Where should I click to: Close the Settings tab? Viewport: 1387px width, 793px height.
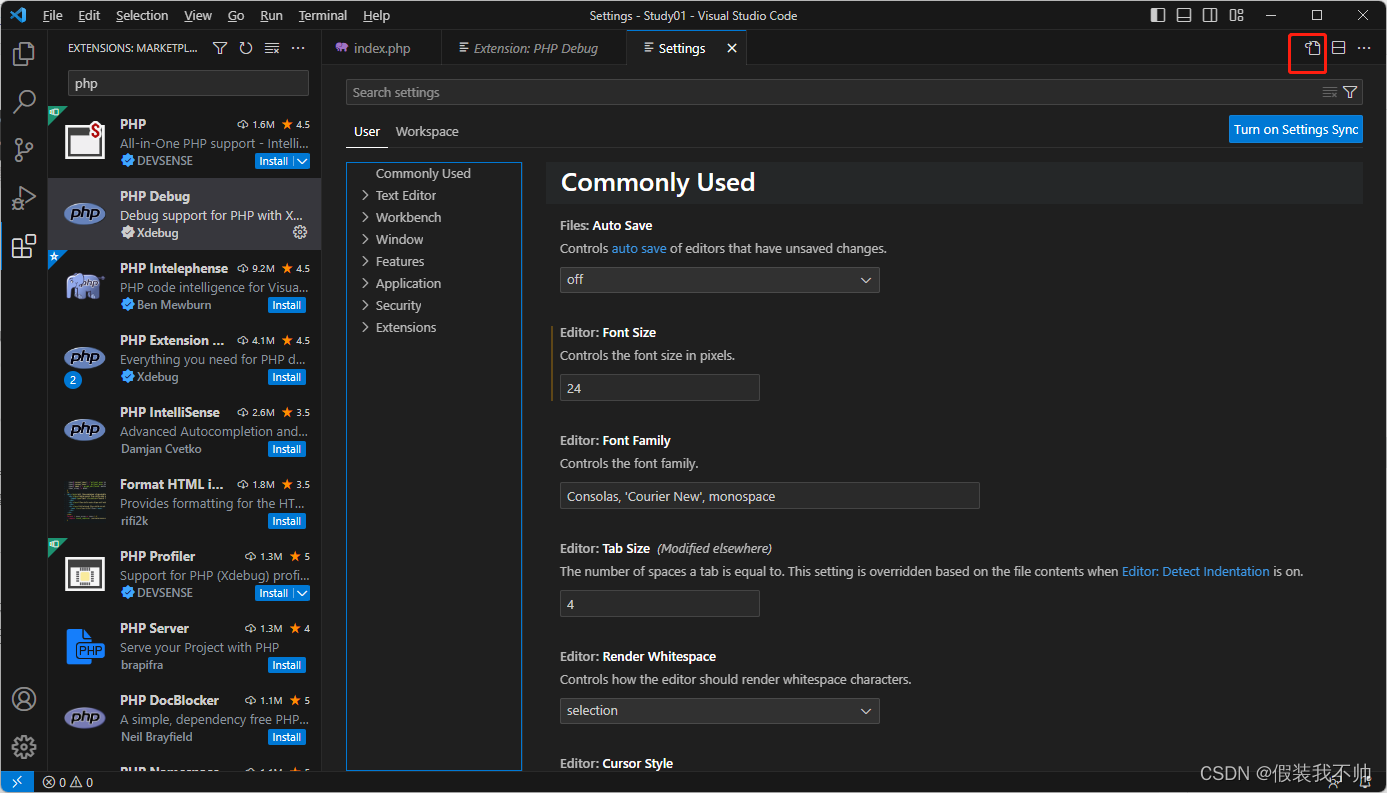(732, 48)
